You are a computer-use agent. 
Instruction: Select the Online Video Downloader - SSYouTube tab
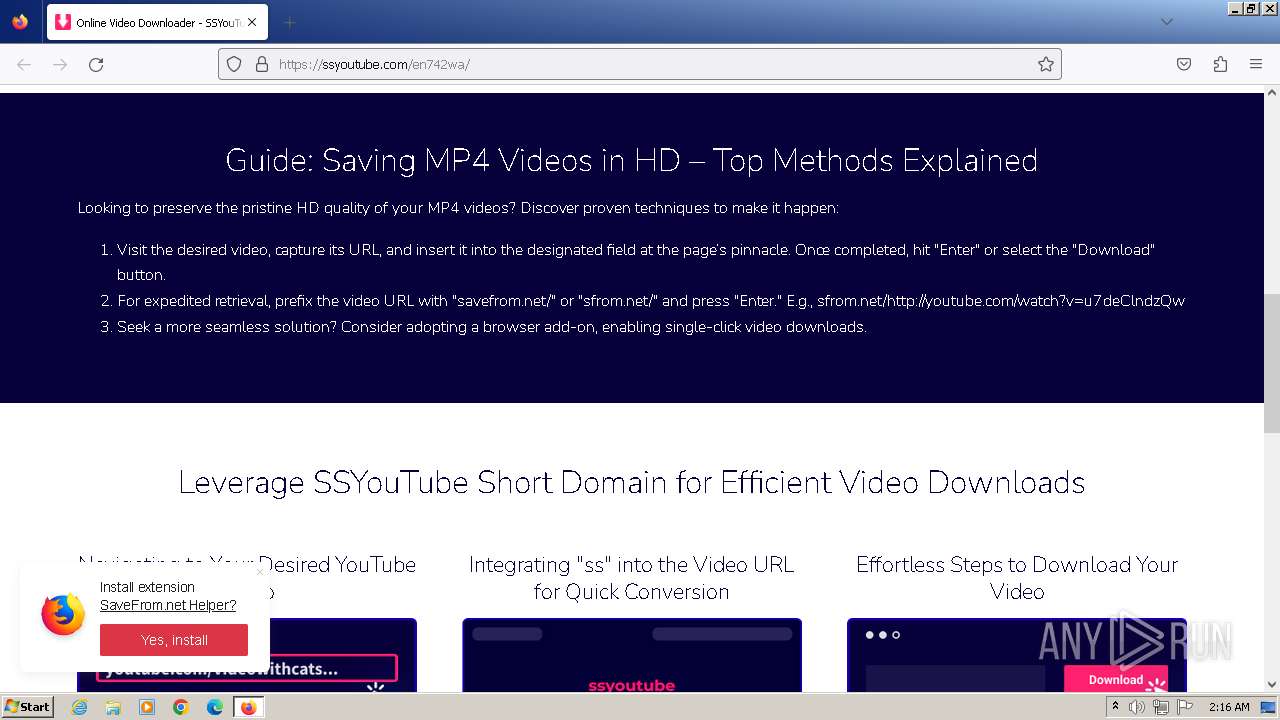point(157,22)
